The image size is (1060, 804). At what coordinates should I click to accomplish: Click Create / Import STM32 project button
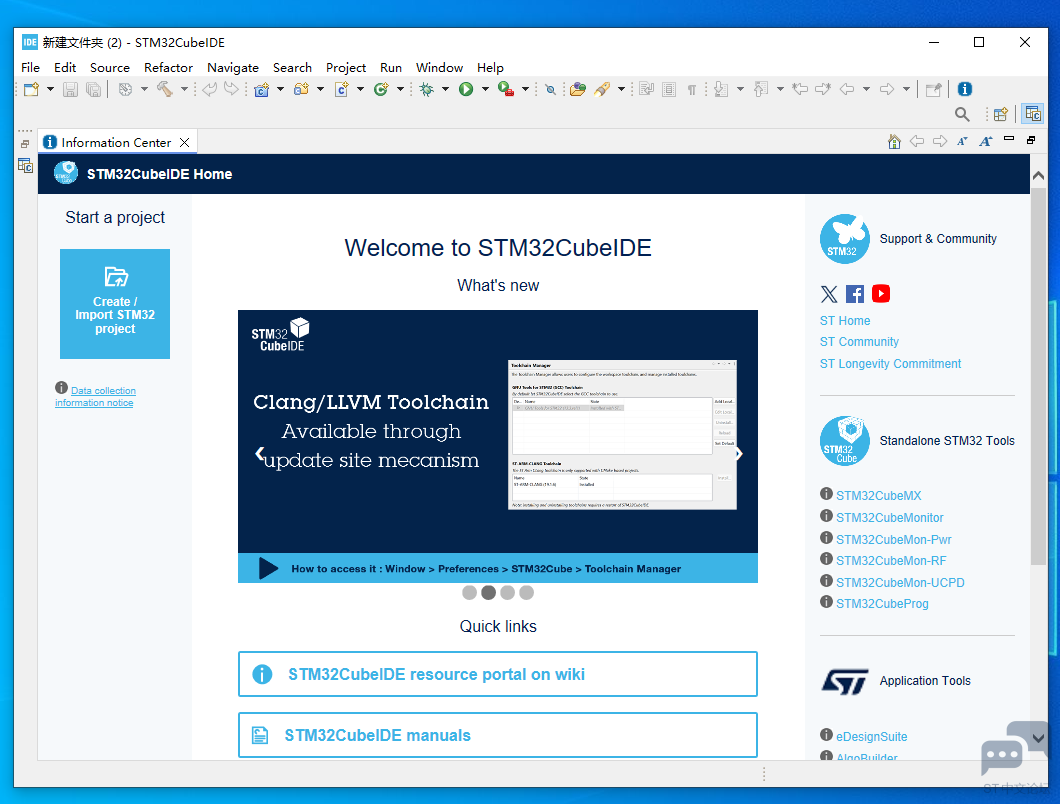[x=115, y=304]
